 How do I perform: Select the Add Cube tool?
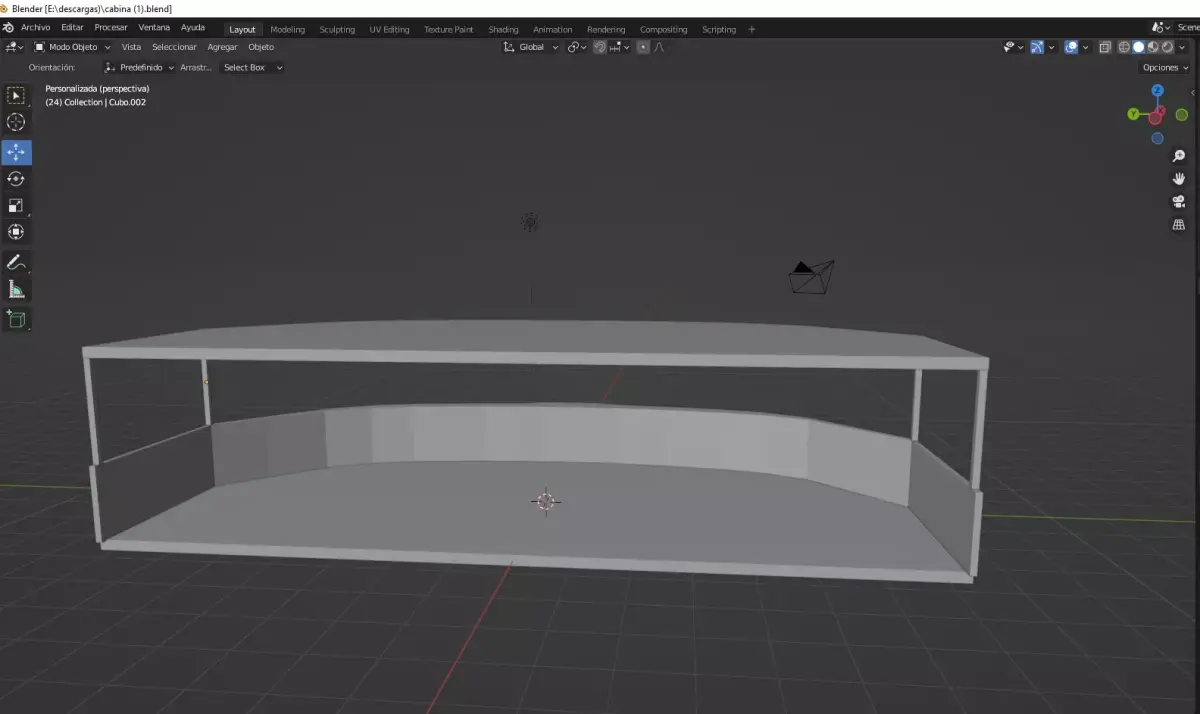tap(16, 320)
